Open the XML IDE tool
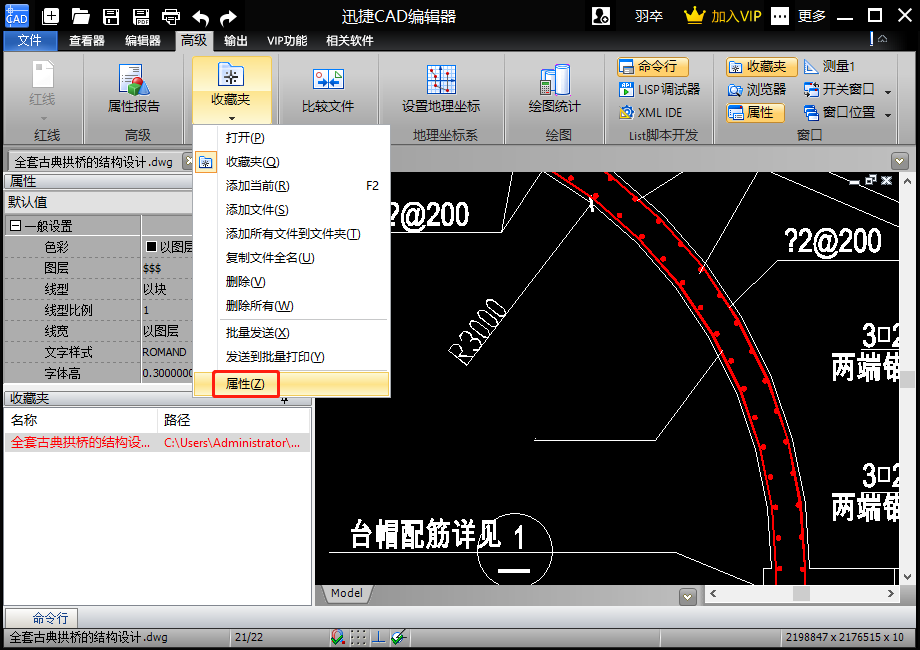Screen dimensions: 920x650 [651, 113]
